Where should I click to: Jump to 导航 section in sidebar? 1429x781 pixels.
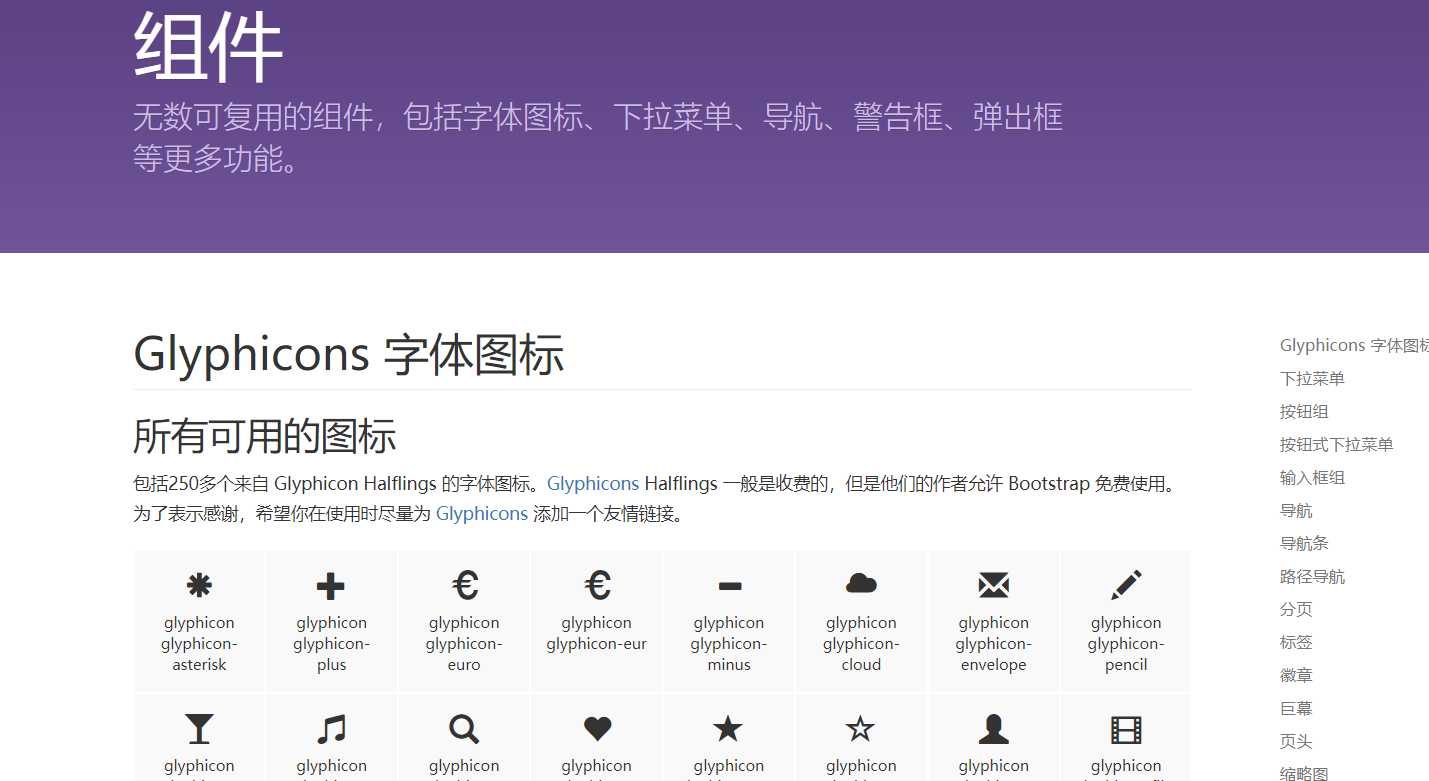[x=1296, y=510]
